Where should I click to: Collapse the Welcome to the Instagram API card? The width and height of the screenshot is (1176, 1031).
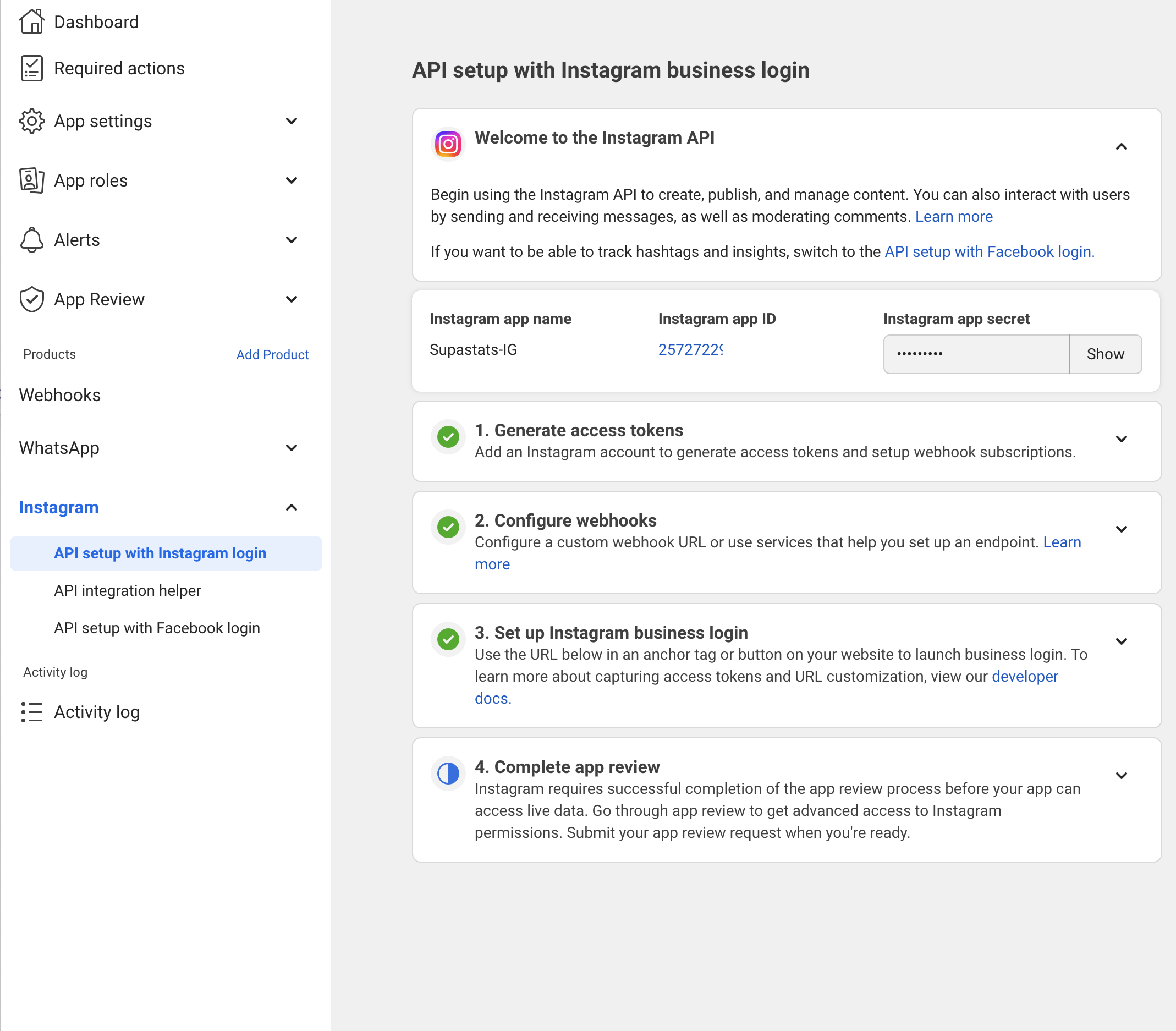click(1121, 147)
